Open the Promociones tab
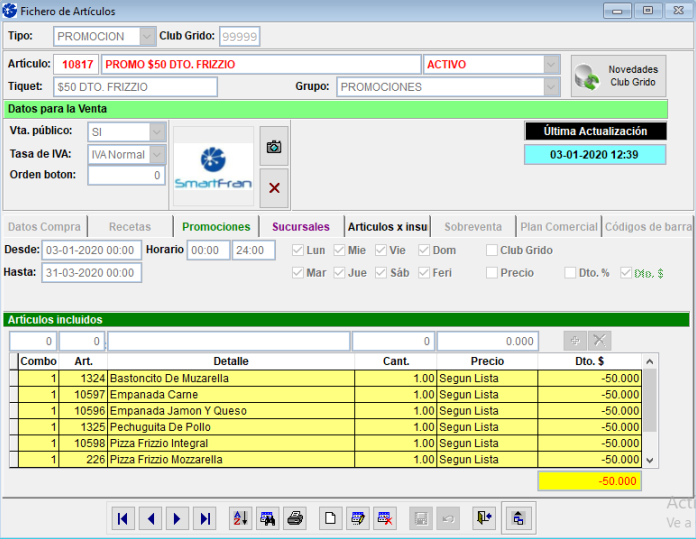The width and height of the screenshot is (696, 539). click(216, 226)
